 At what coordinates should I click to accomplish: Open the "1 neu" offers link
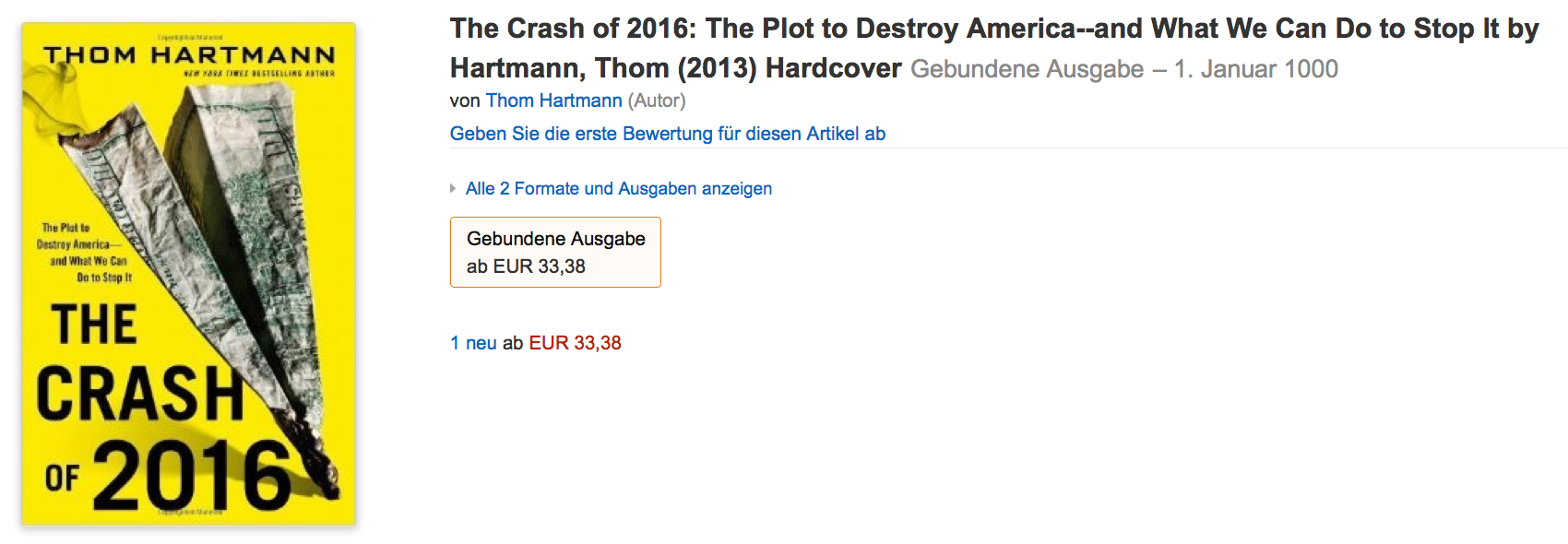473,343
